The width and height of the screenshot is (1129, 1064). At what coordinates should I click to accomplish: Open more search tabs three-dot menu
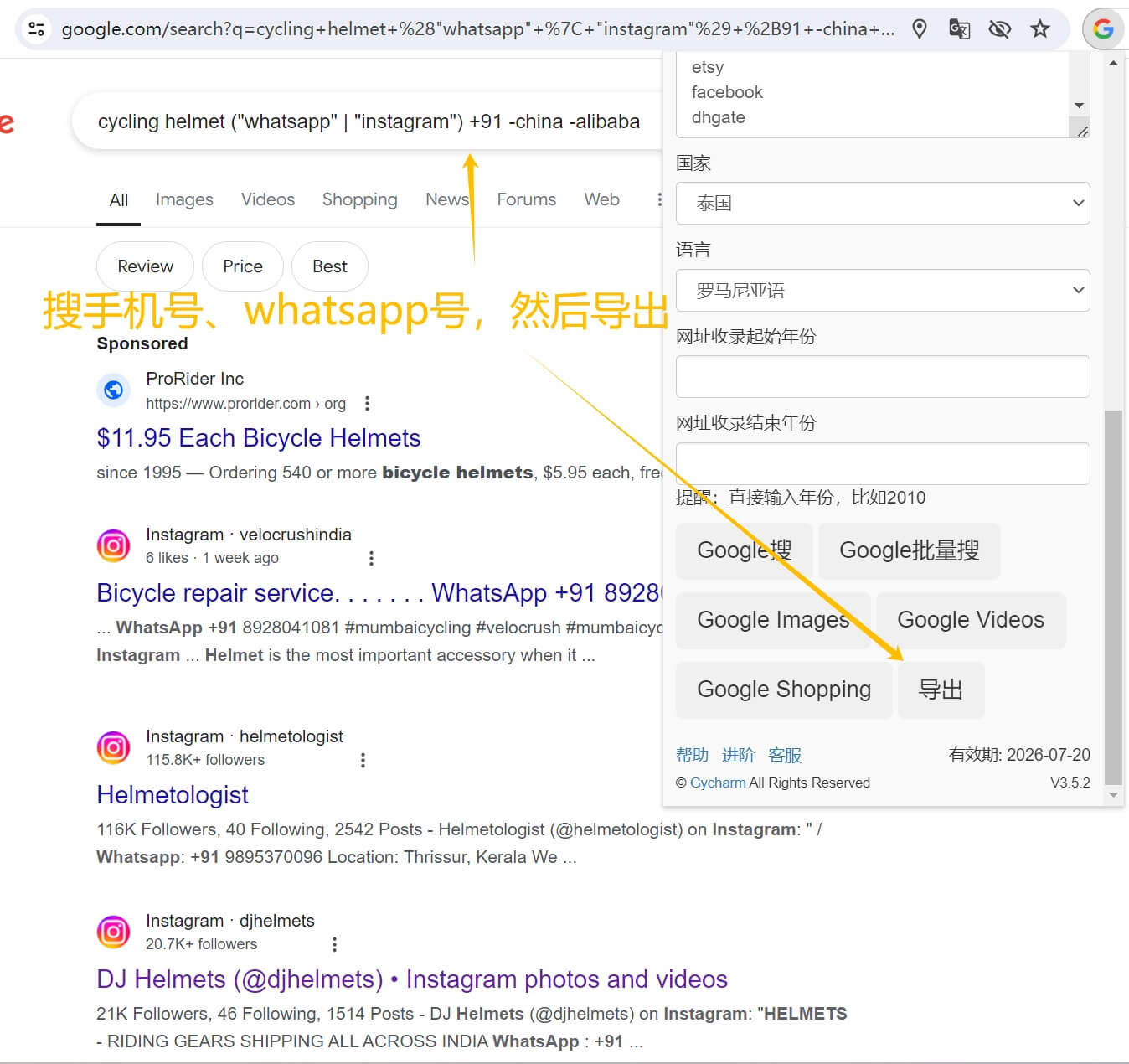pyautogui.click(x=659, y=199)
